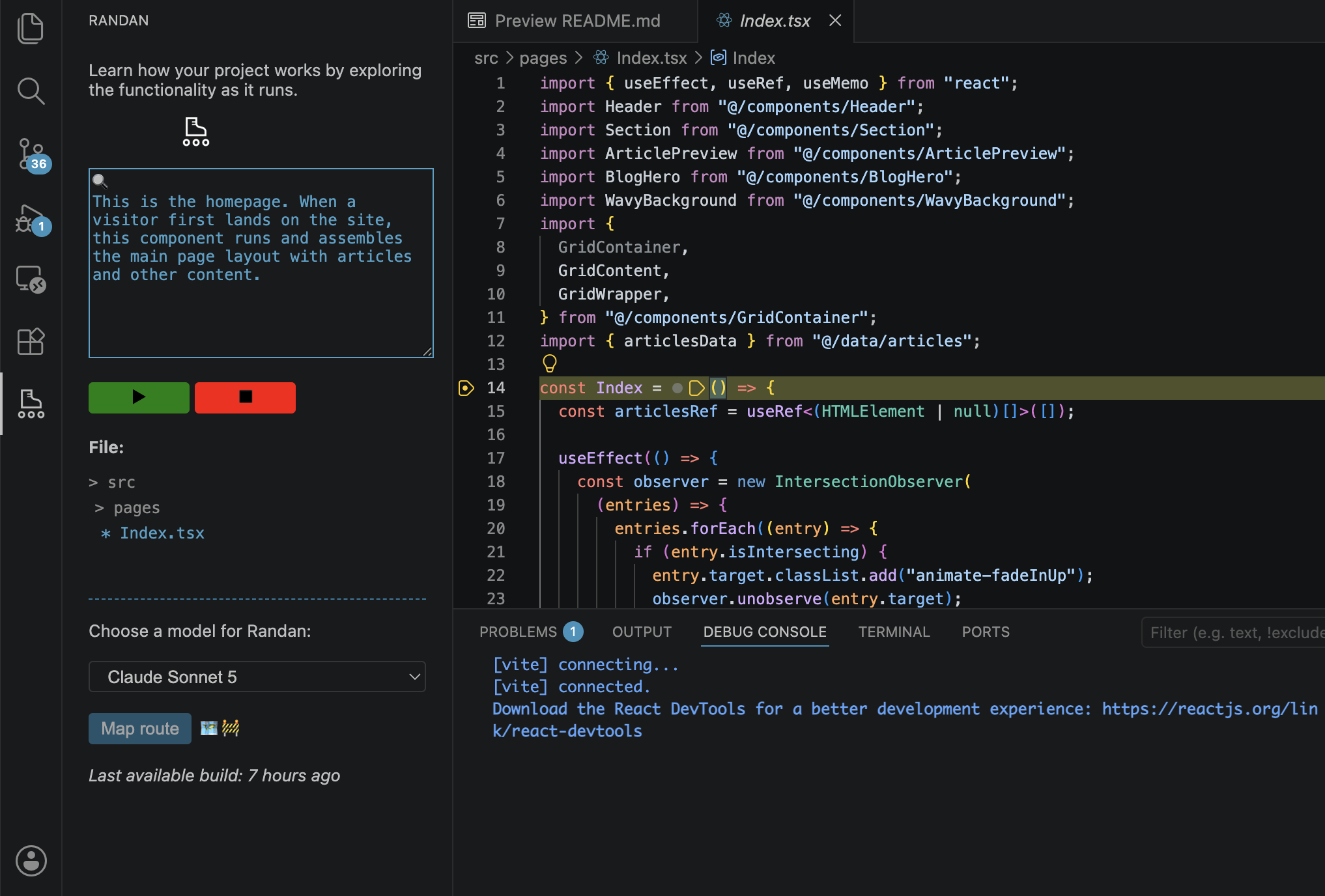Toggle the breakpoint marker on line 14
The width and height of the screenshot is (1325, 896).
coord(466,388)
